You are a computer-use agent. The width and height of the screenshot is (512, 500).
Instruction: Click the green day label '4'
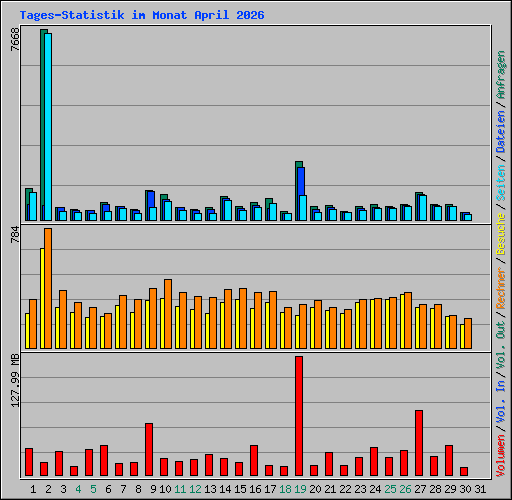pyautogui.click(x=78, y=489)
